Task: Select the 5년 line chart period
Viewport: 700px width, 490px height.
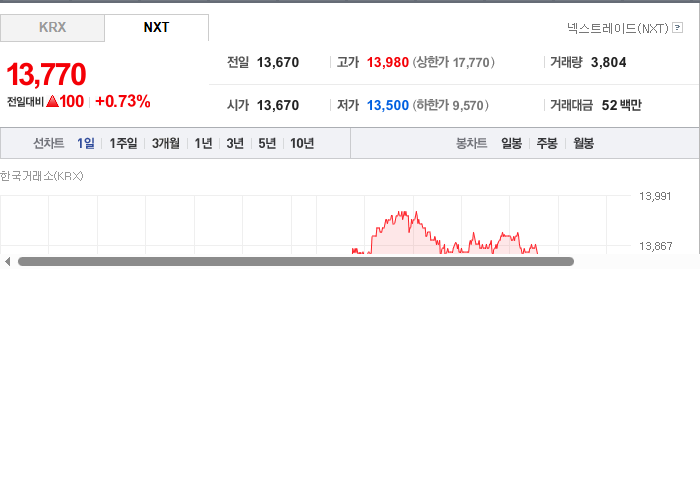Action: [267, 143]
